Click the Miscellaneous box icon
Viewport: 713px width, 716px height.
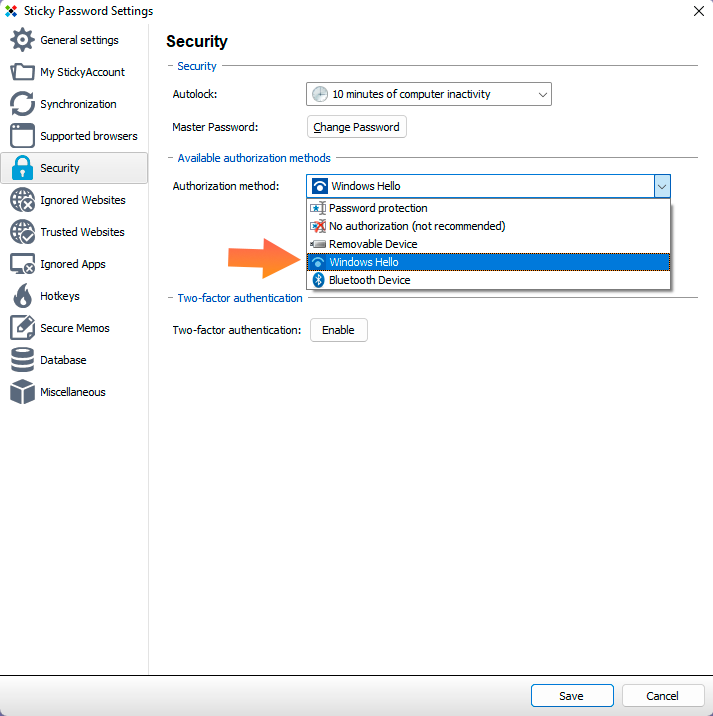point(22,392)
